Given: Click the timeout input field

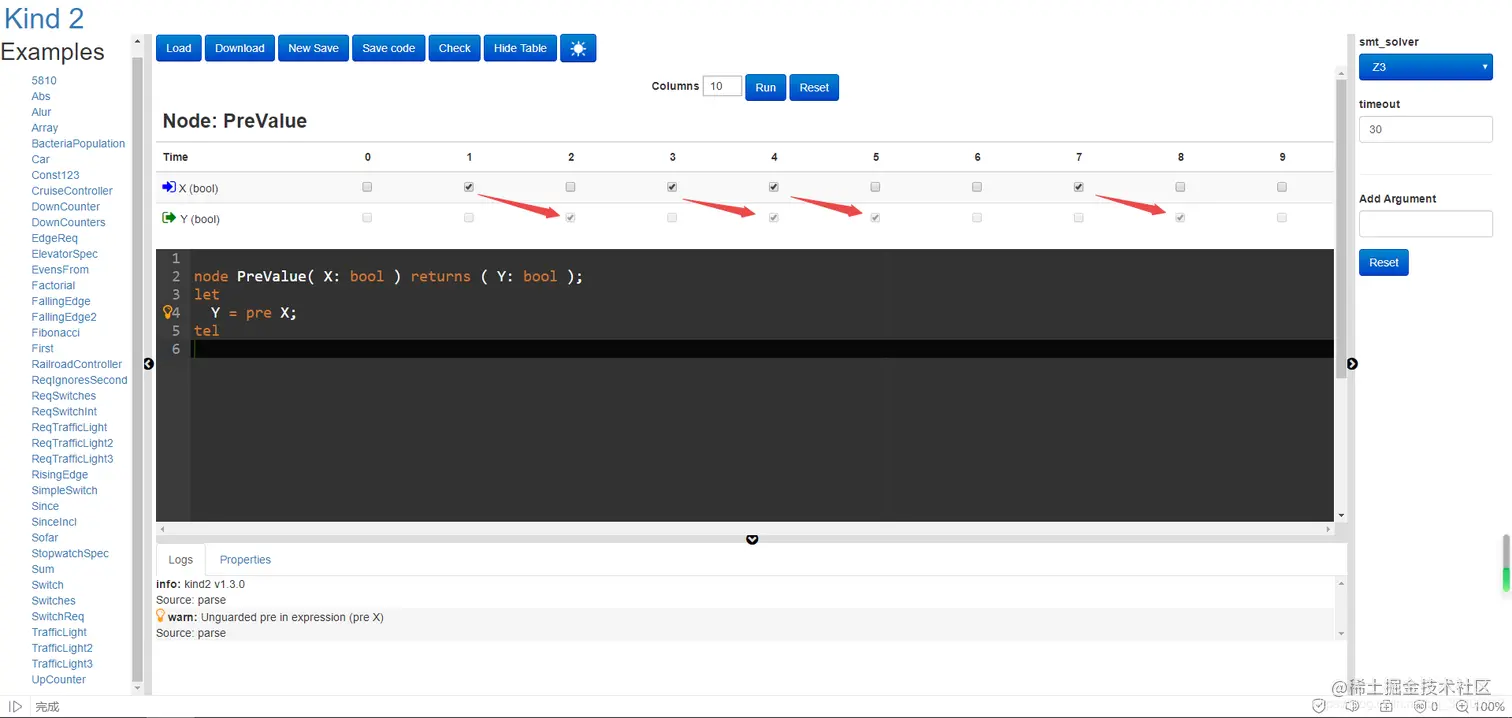Looking at the screenshot, I should click(x=1425, y=129).
